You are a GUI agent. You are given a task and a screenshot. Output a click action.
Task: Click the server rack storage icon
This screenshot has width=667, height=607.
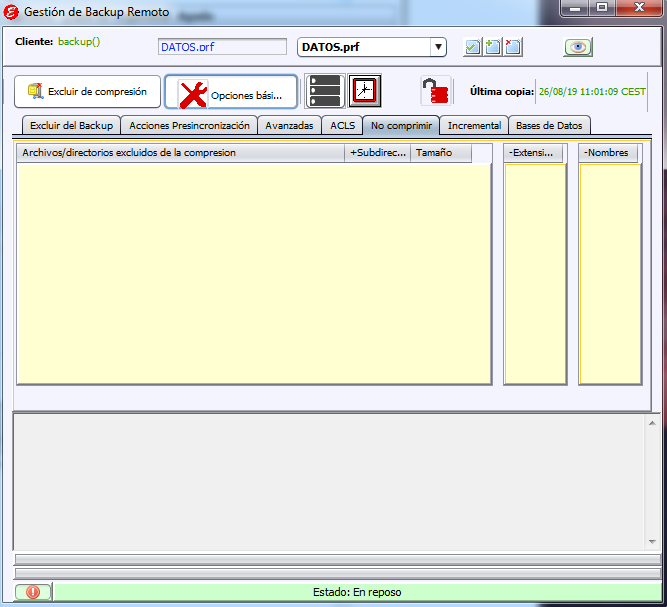[324, 91]
